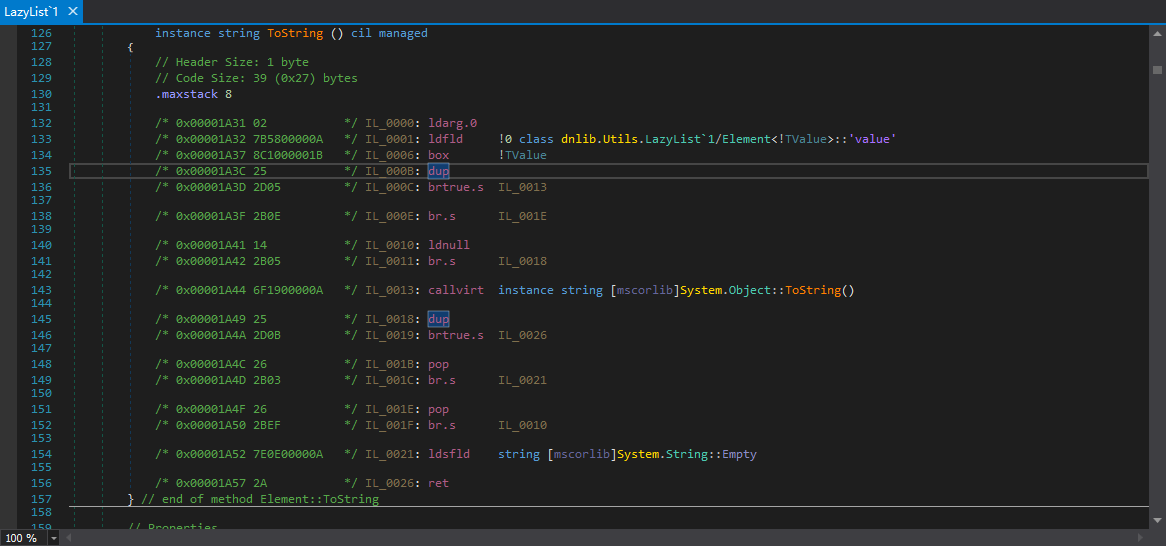Screen dimensions: 1166x546
Task: Click the vertical scrollbar up arrow
Action: 1157,32
